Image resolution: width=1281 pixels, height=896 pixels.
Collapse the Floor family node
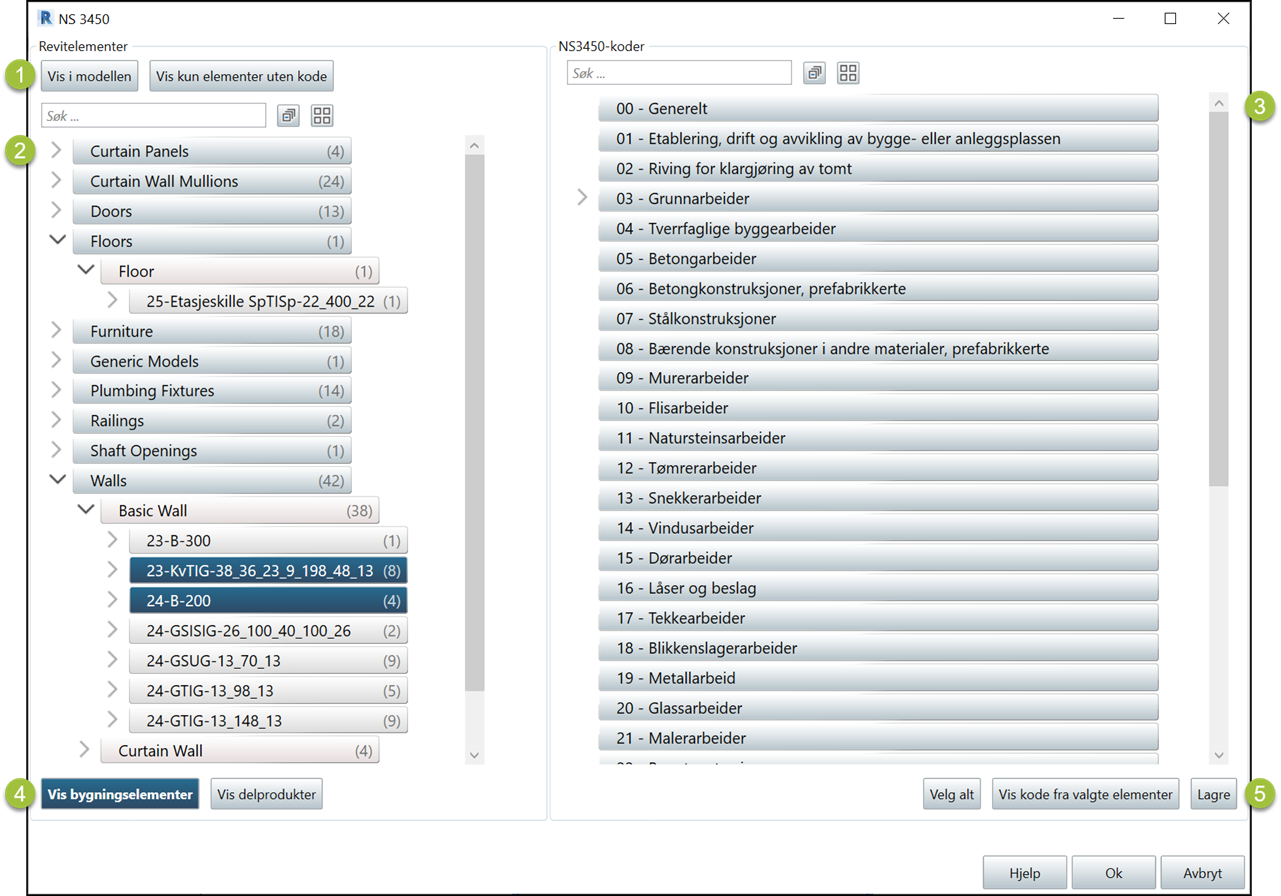(x=85, y=271)
